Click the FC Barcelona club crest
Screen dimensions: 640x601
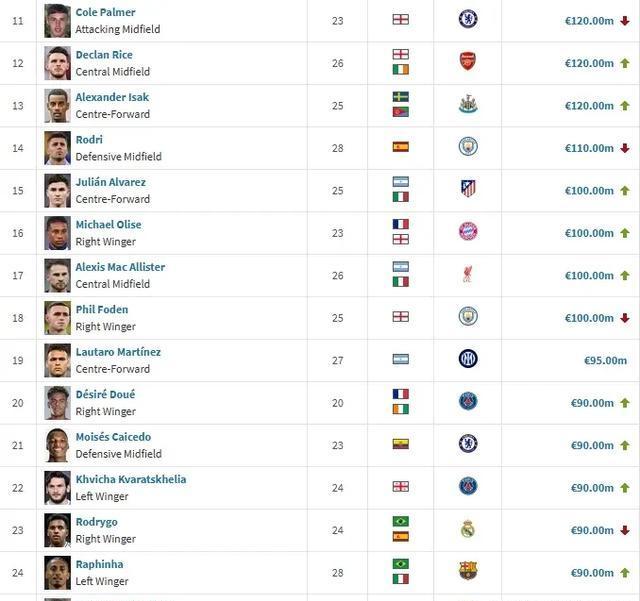point(467,572)
